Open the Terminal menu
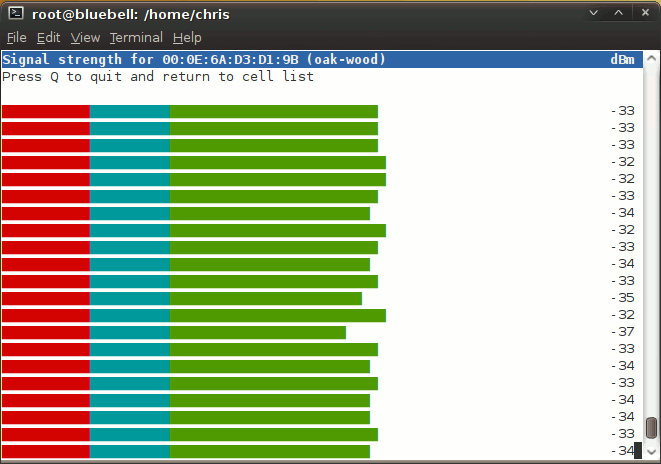 pos(136,37)
